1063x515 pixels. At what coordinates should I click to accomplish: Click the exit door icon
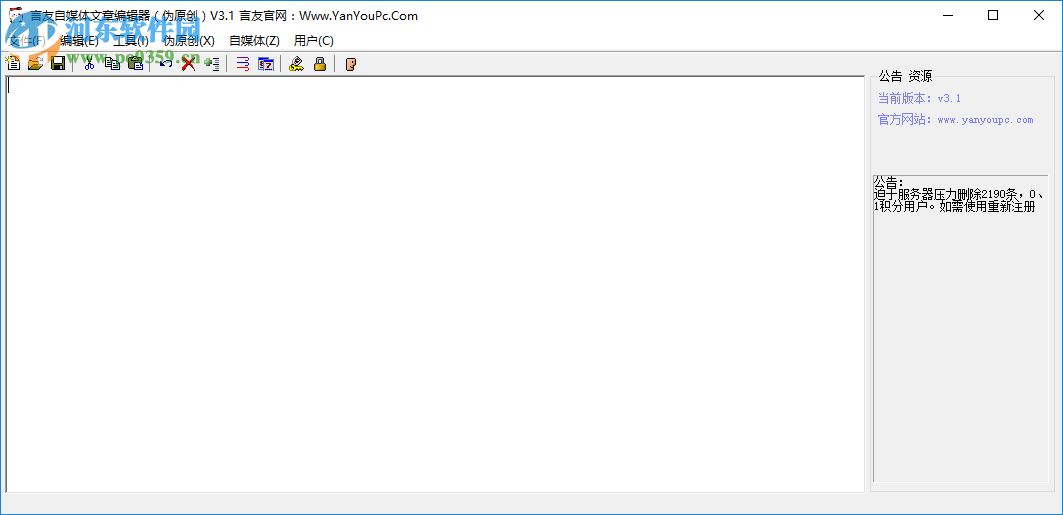(350, 64)
